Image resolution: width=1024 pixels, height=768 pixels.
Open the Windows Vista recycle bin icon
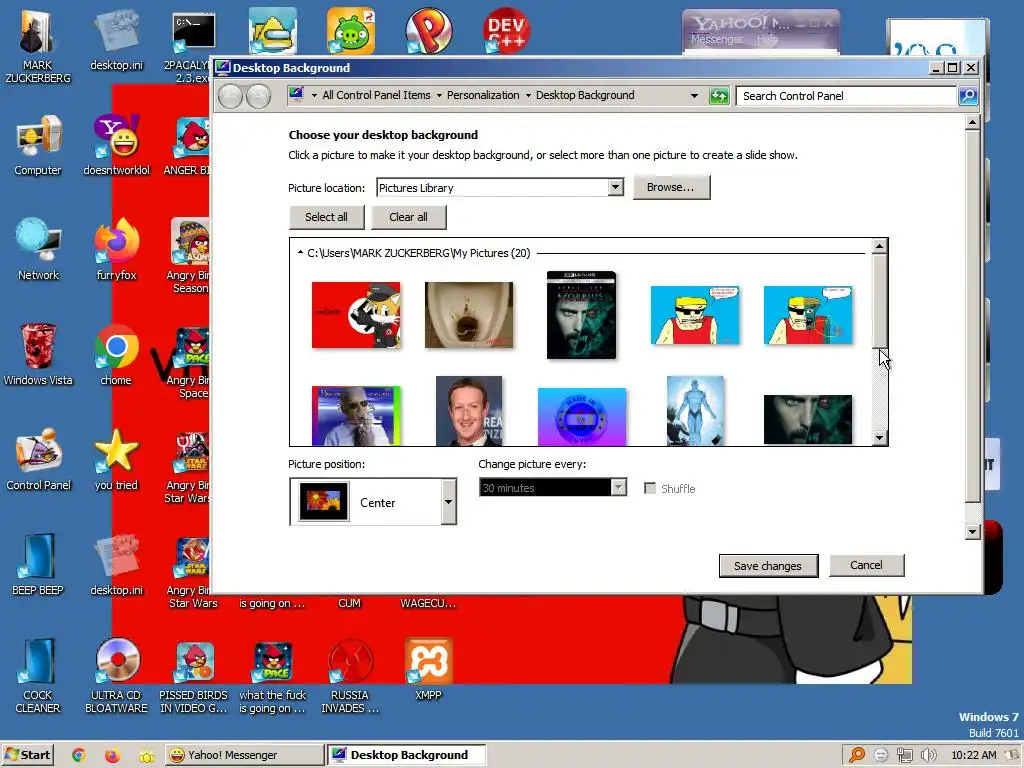point(38,355)
